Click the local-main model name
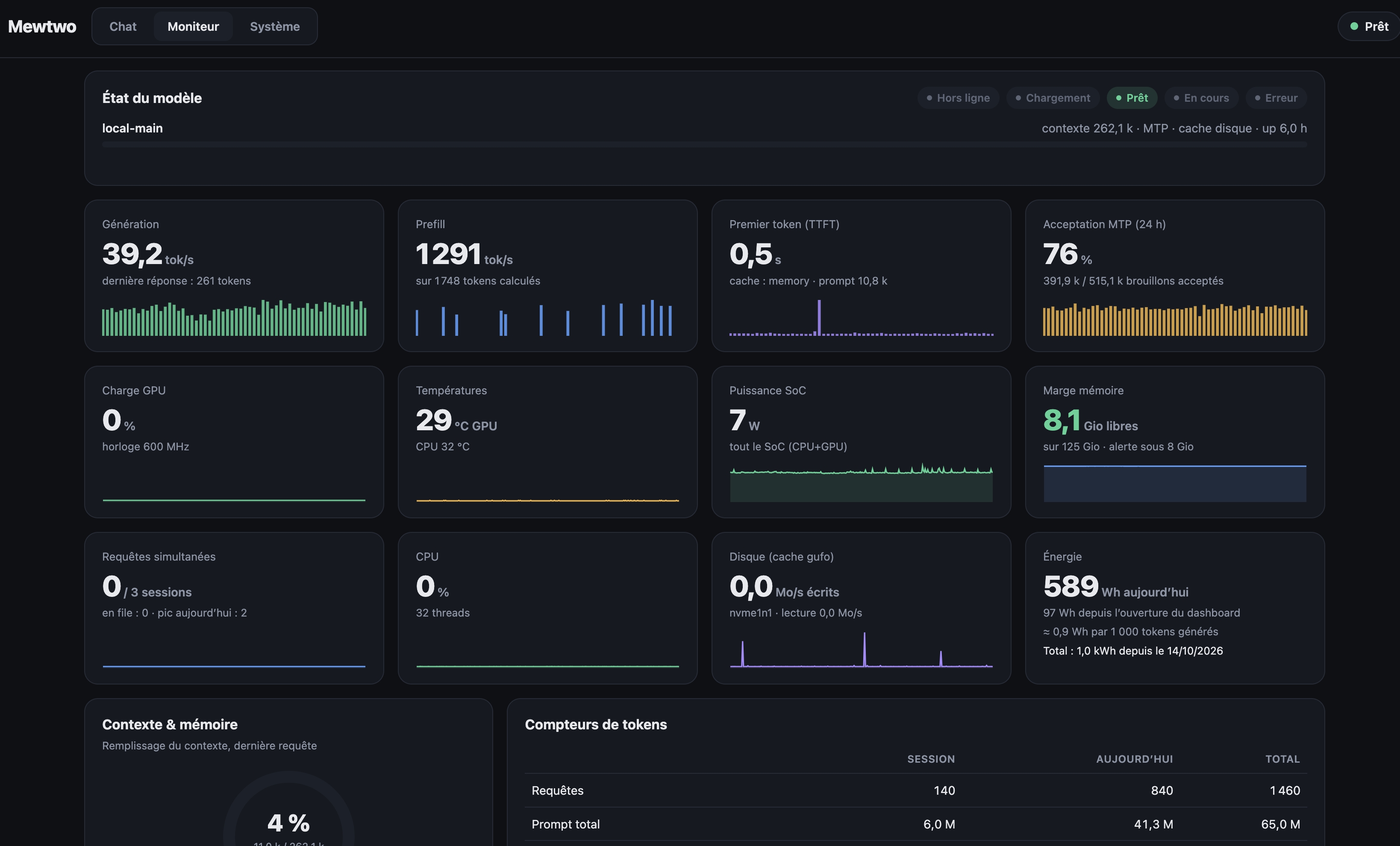This screenshot has width=1400, height=846. [x=132, y=129]
